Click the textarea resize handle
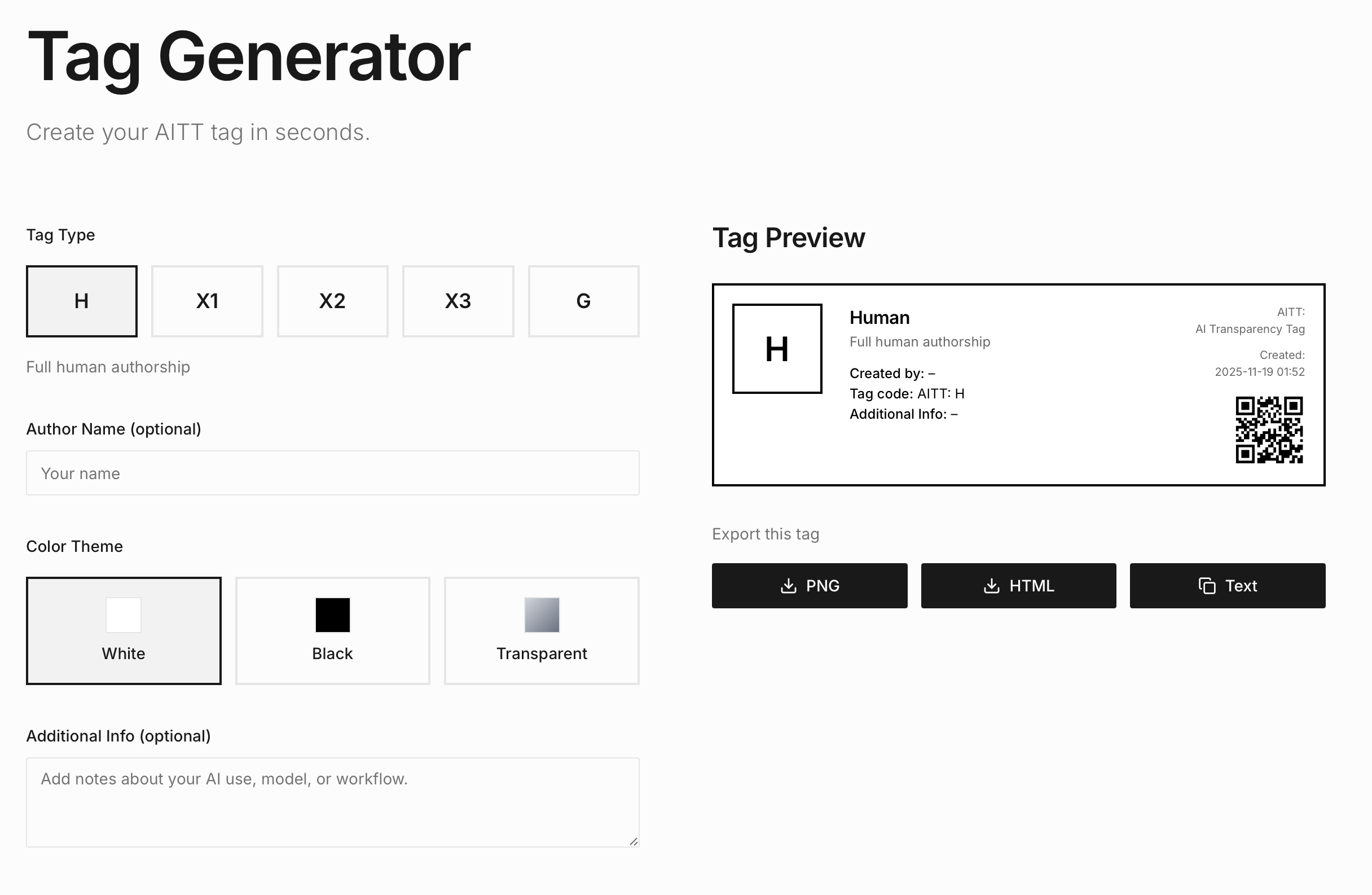1372x895 pixels. point(634,841)
